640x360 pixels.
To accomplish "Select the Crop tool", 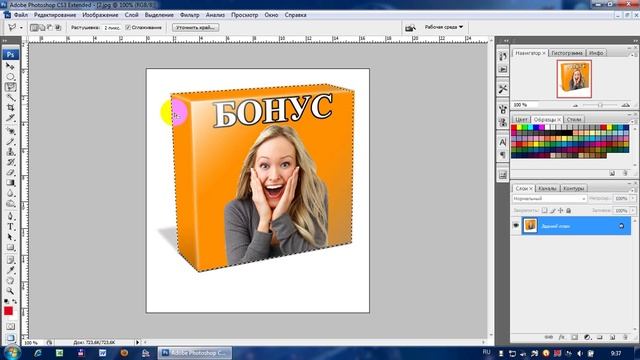I will click(10, 107).
